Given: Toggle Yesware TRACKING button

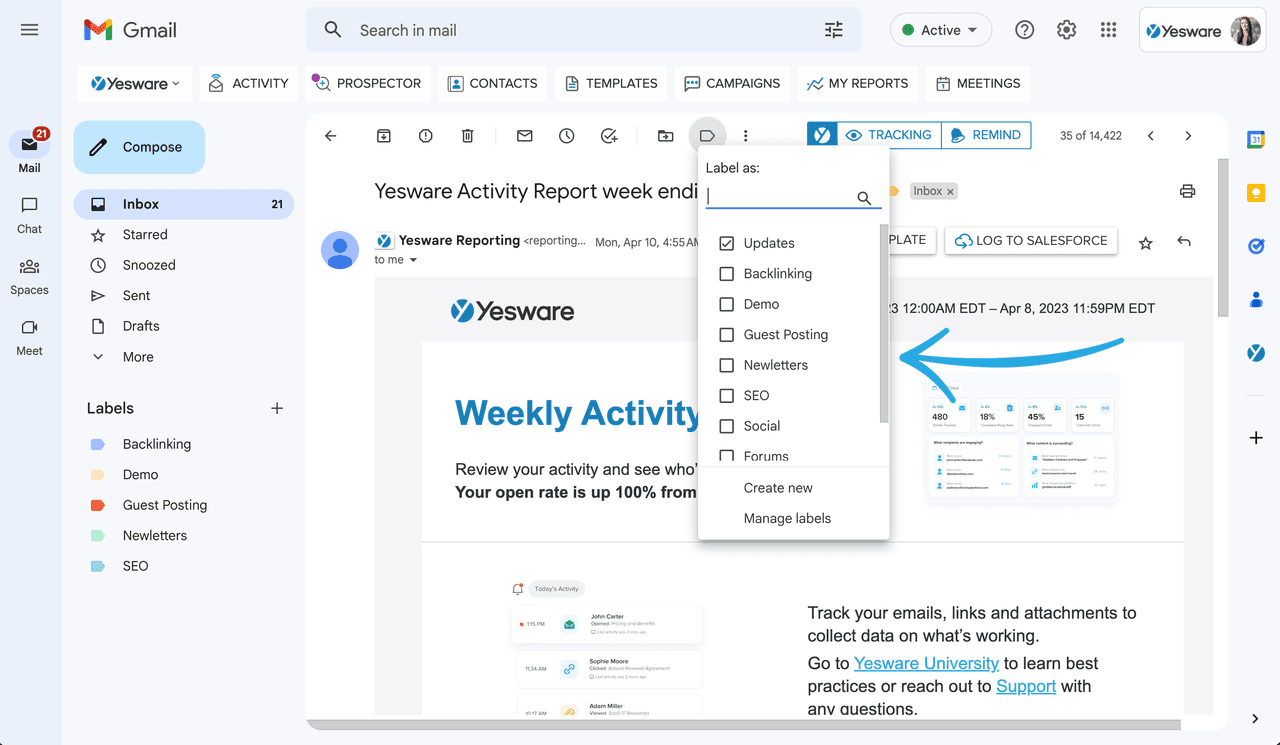Looking at the screenshot, I should (888, 135).
